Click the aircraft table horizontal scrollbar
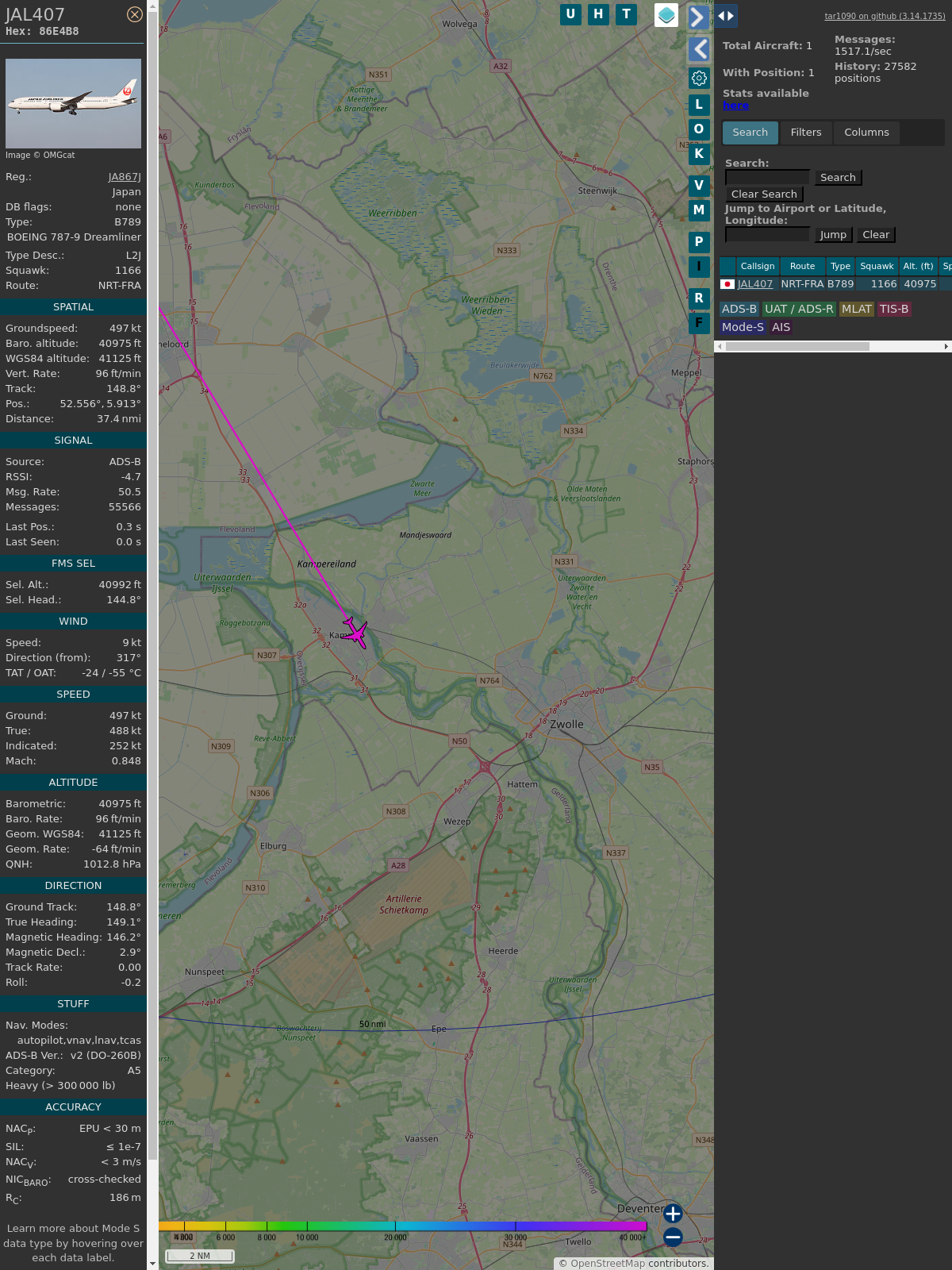Viewport: 952px width, 1270px height. tap(797, 346)
